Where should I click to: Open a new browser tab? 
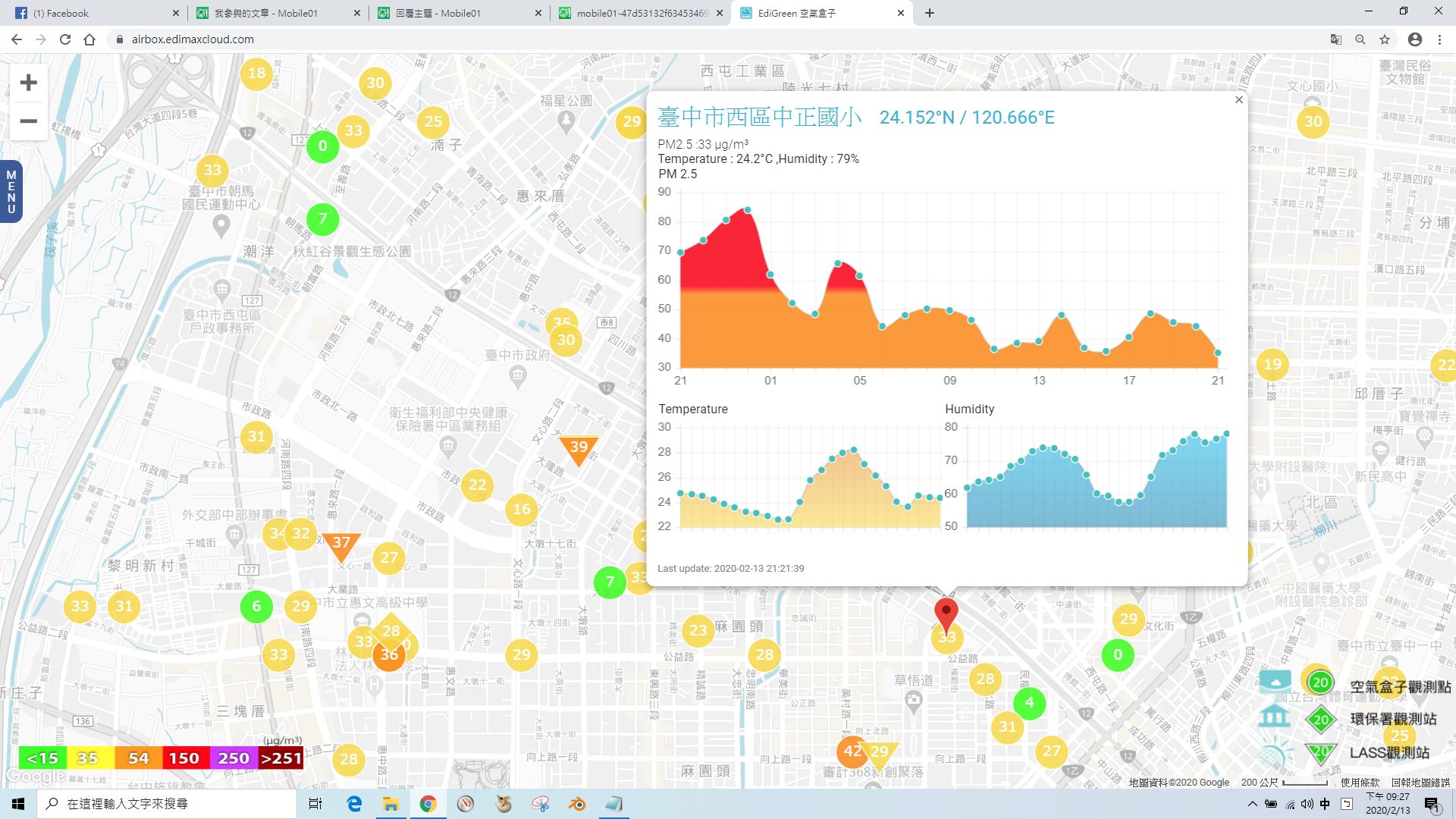coord(930,13)
